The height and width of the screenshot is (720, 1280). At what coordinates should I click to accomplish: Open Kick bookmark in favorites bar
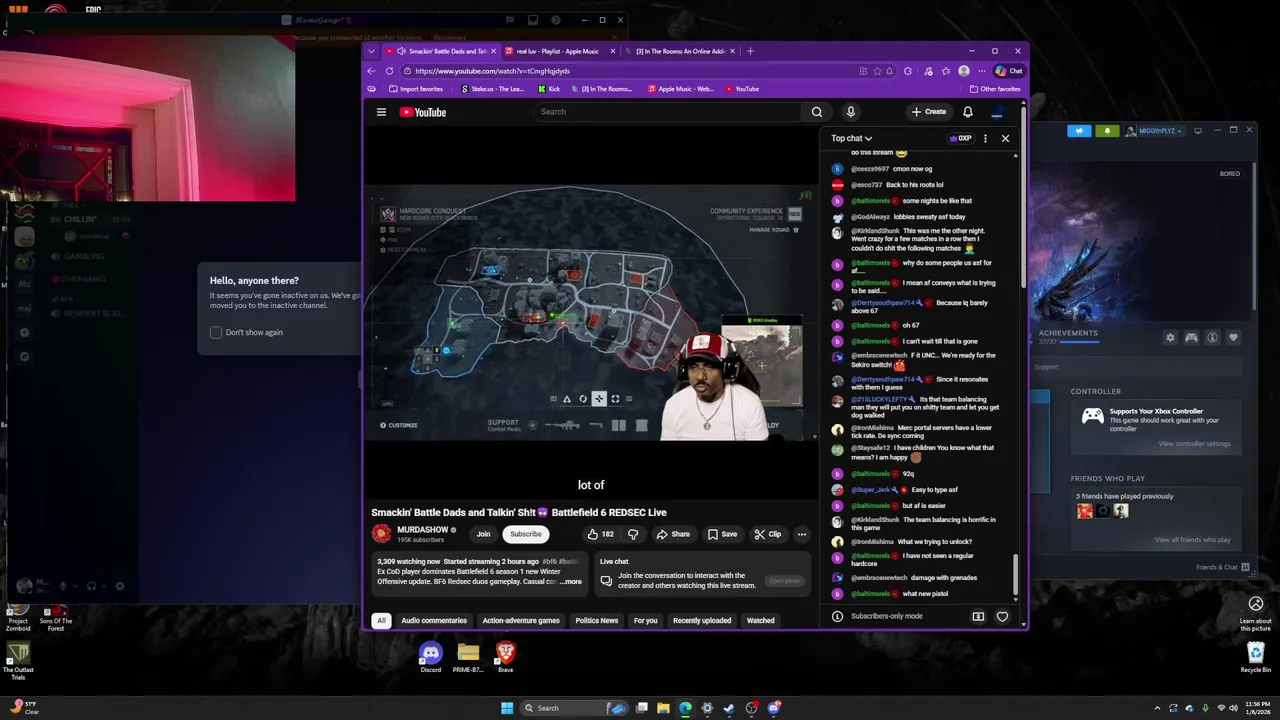(549, 89)
